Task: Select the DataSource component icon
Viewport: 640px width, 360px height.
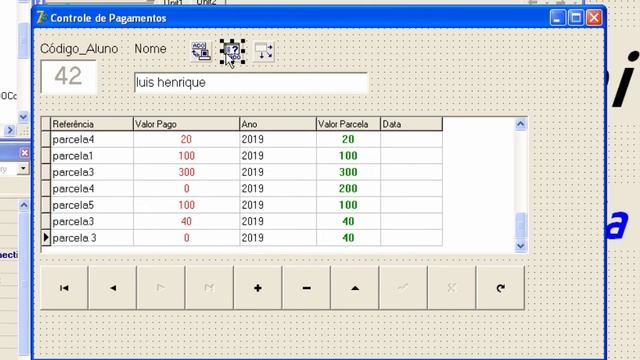Action: (264, 51)
